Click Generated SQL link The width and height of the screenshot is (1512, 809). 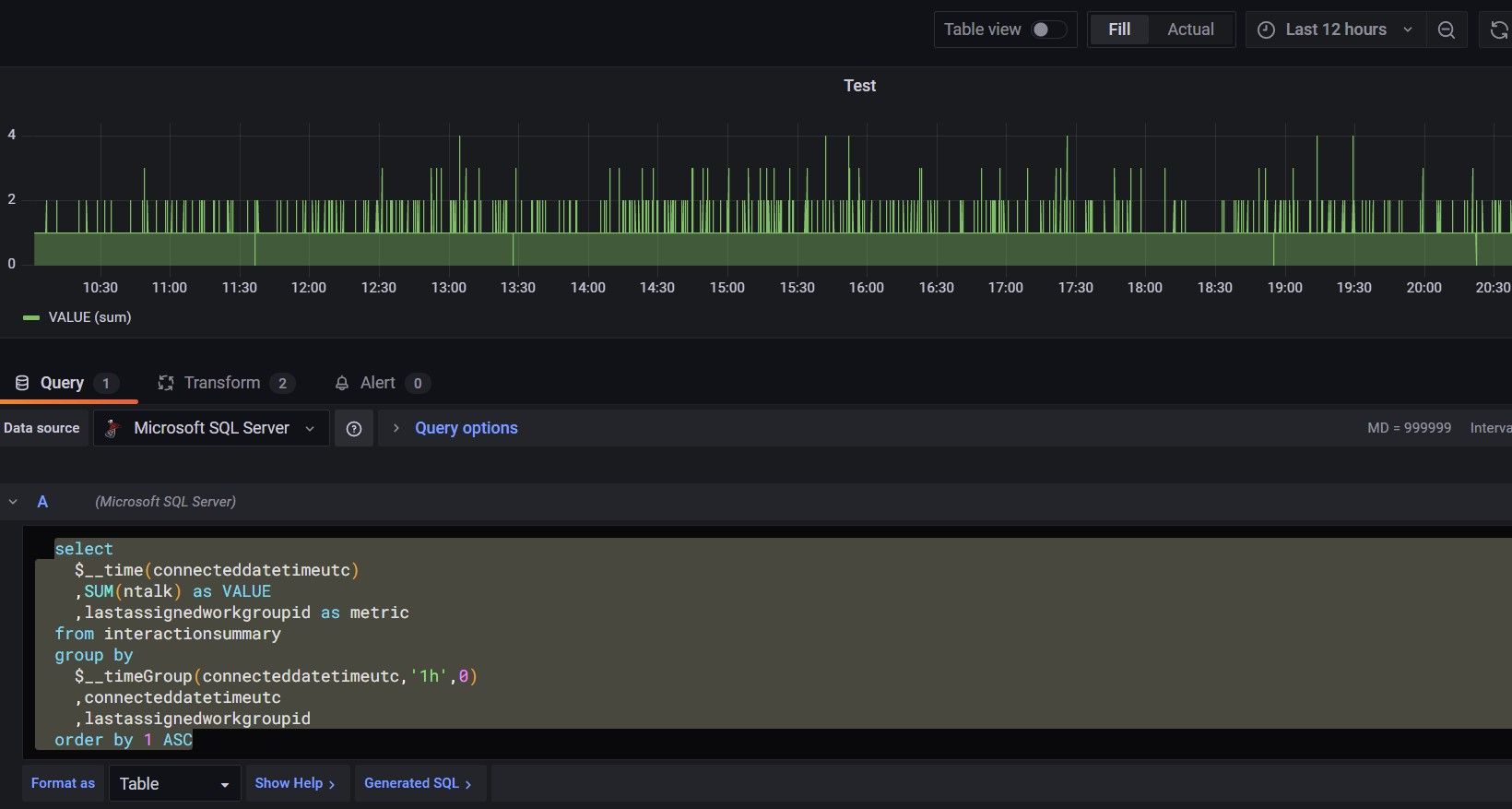(418, 783)
